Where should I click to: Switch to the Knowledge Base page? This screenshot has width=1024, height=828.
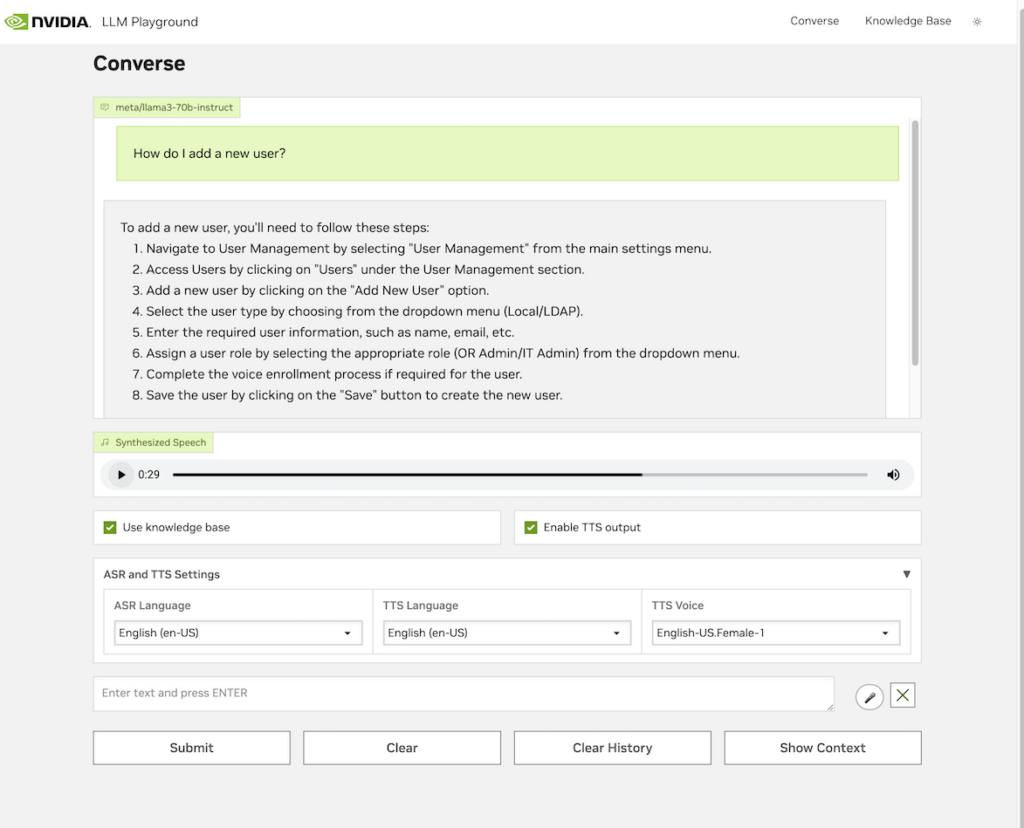(x=907, y=21)
